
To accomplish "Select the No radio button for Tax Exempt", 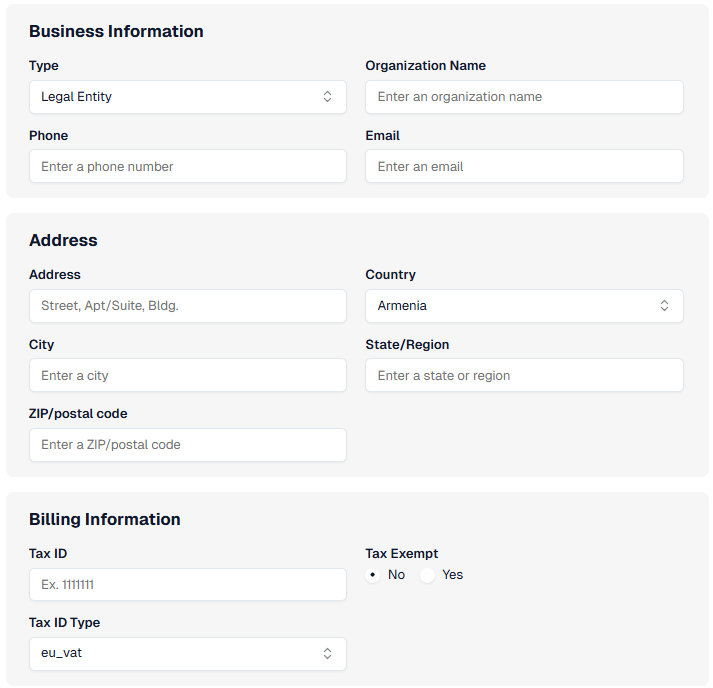I will [x=373, y=575].
